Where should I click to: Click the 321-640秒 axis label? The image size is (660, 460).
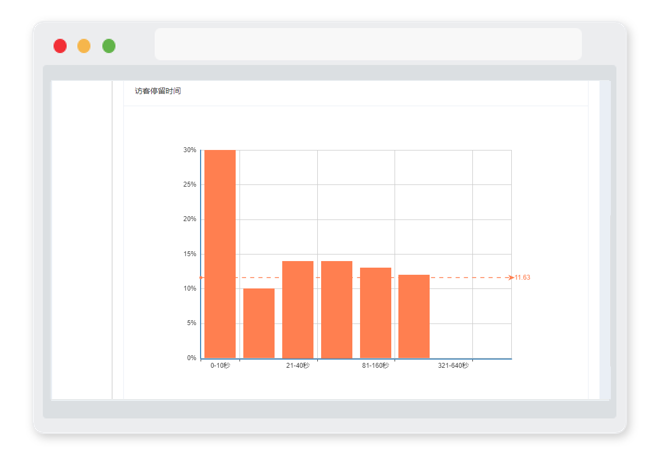pos(453,366)
